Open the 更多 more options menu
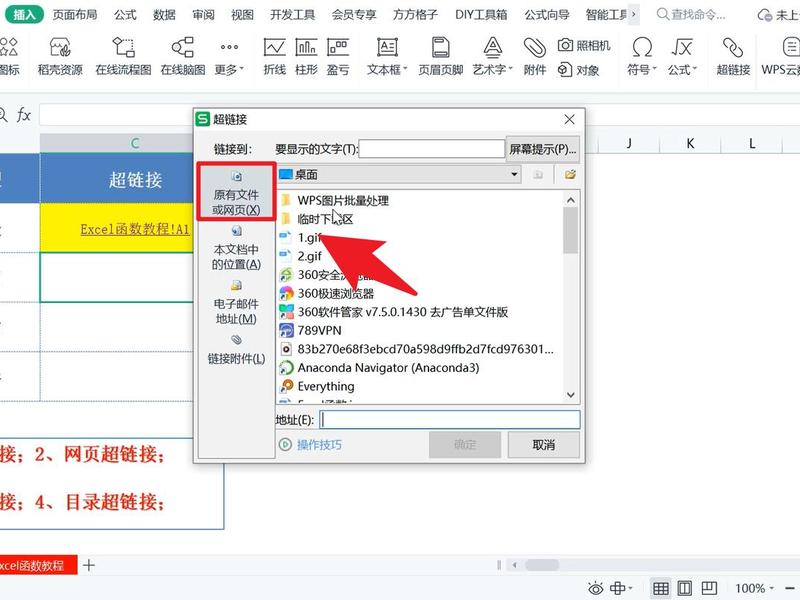Image resolution: width=800 pixels, height=600 pixels. coord(229,56)
